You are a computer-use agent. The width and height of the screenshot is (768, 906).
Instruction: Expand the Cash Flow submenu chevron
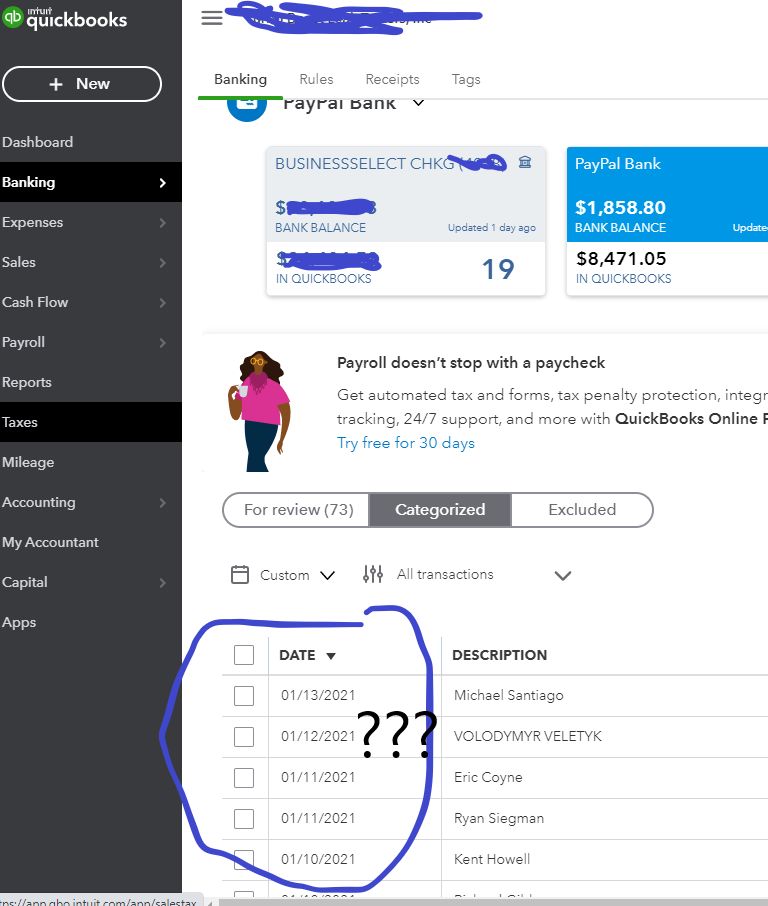(x=162, y=302)
